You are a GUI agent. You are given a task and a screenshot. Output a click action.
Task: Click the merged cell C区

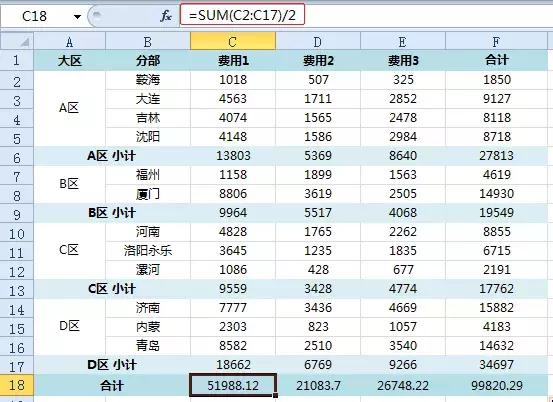pyautogui.click(x=69, y=250)
